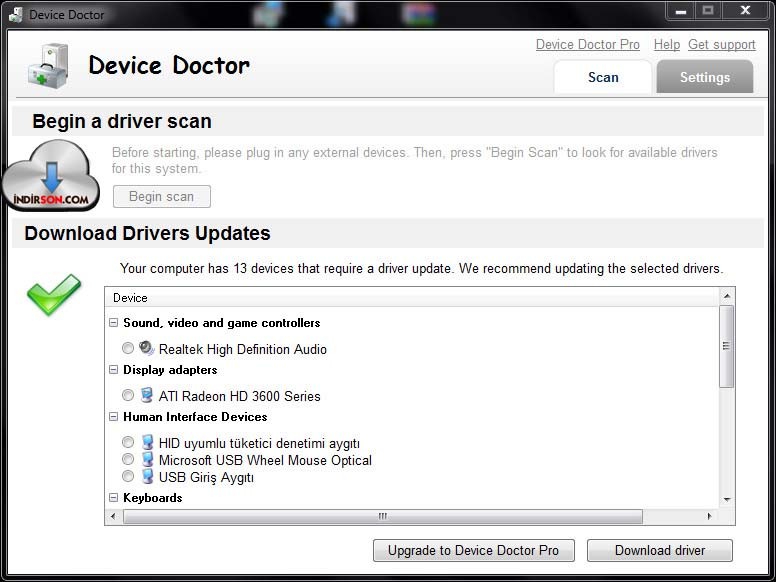This screenshot has width=776, height=582.
Task: Click the Keyboards heading
Action: pos(152,497)
